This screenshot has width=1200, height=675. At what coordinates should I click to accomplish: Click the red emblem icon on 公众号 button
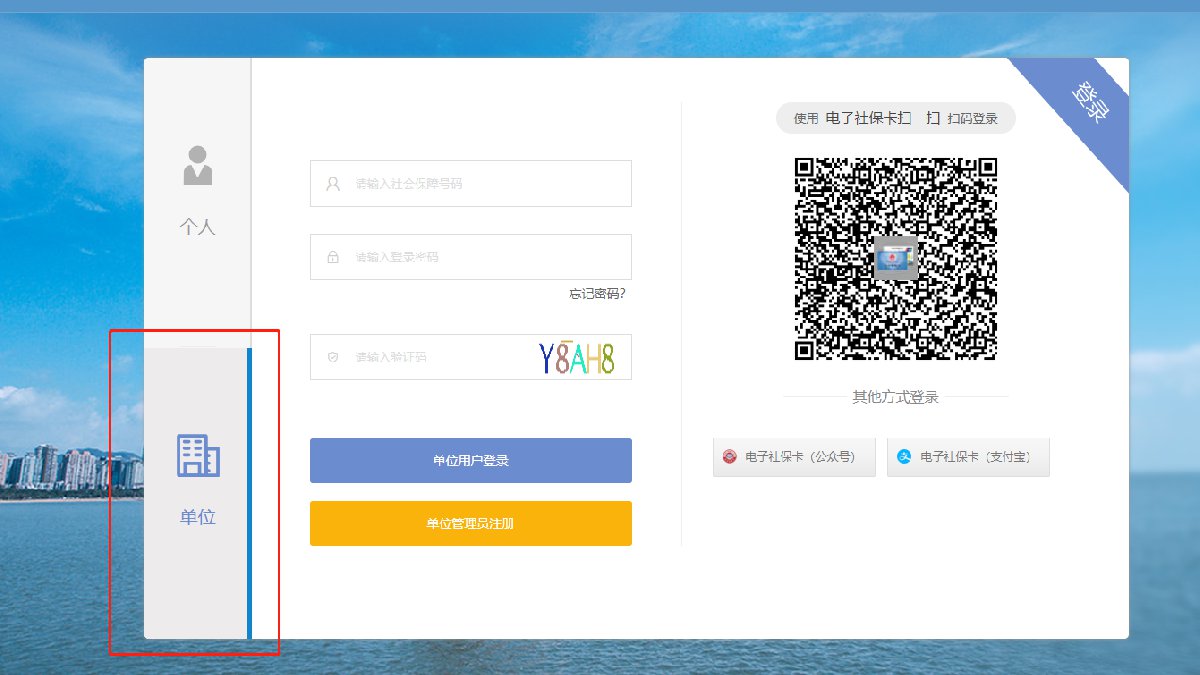[x=730, y=457]
